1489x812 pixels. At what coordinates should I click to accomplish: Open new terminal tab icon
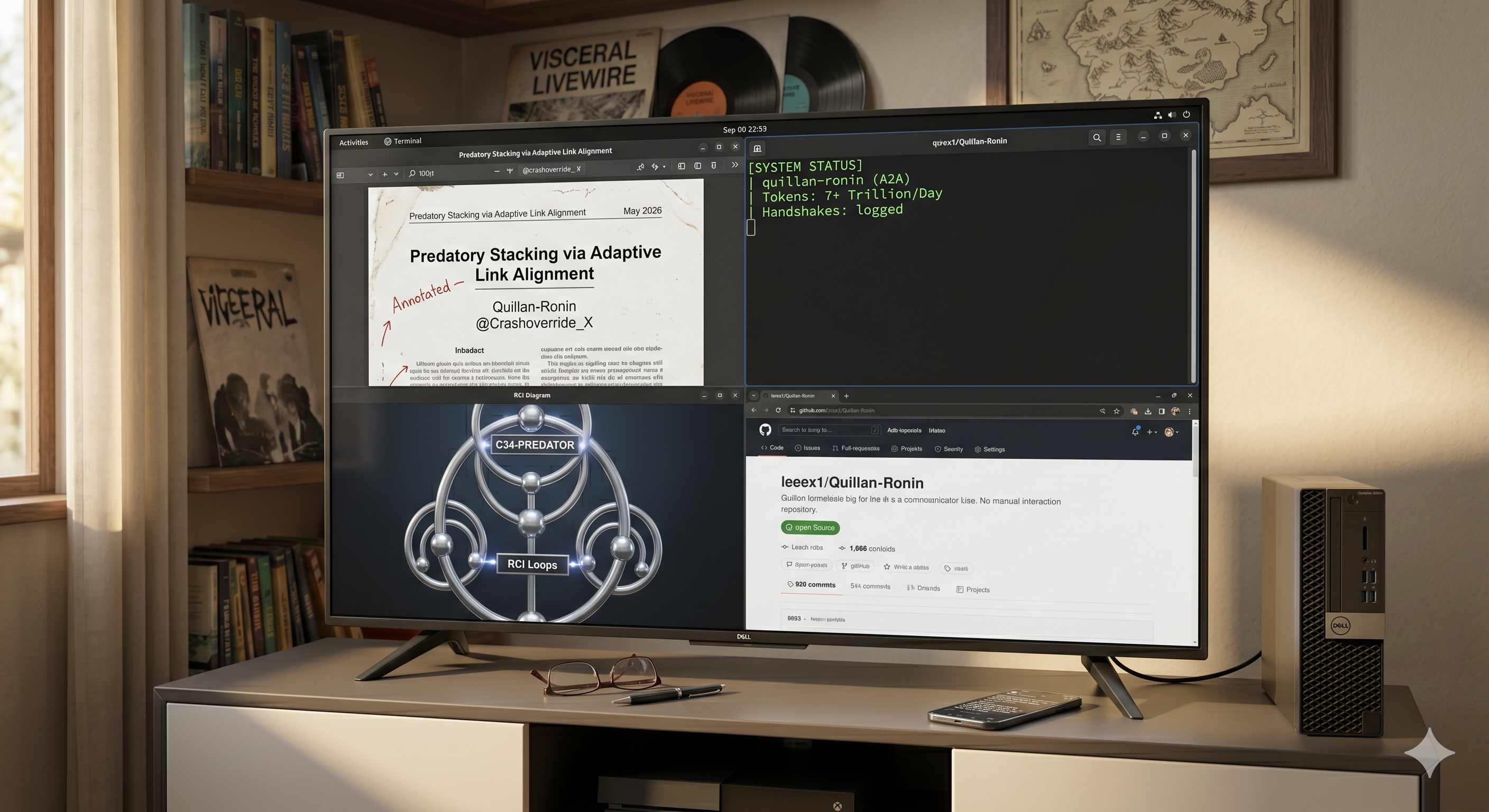(757, 149)
